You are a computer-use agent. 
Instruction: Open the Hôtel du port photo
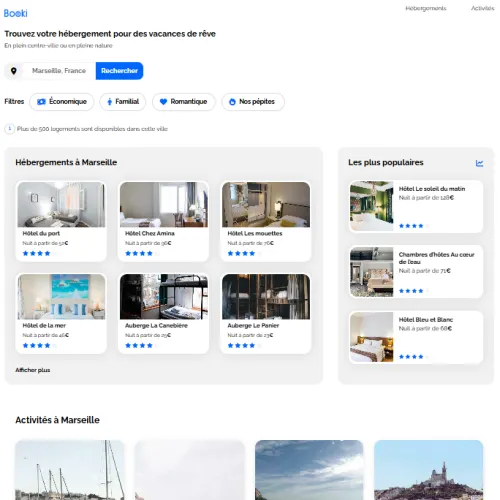pyautogui.click(x=61, y=204)
